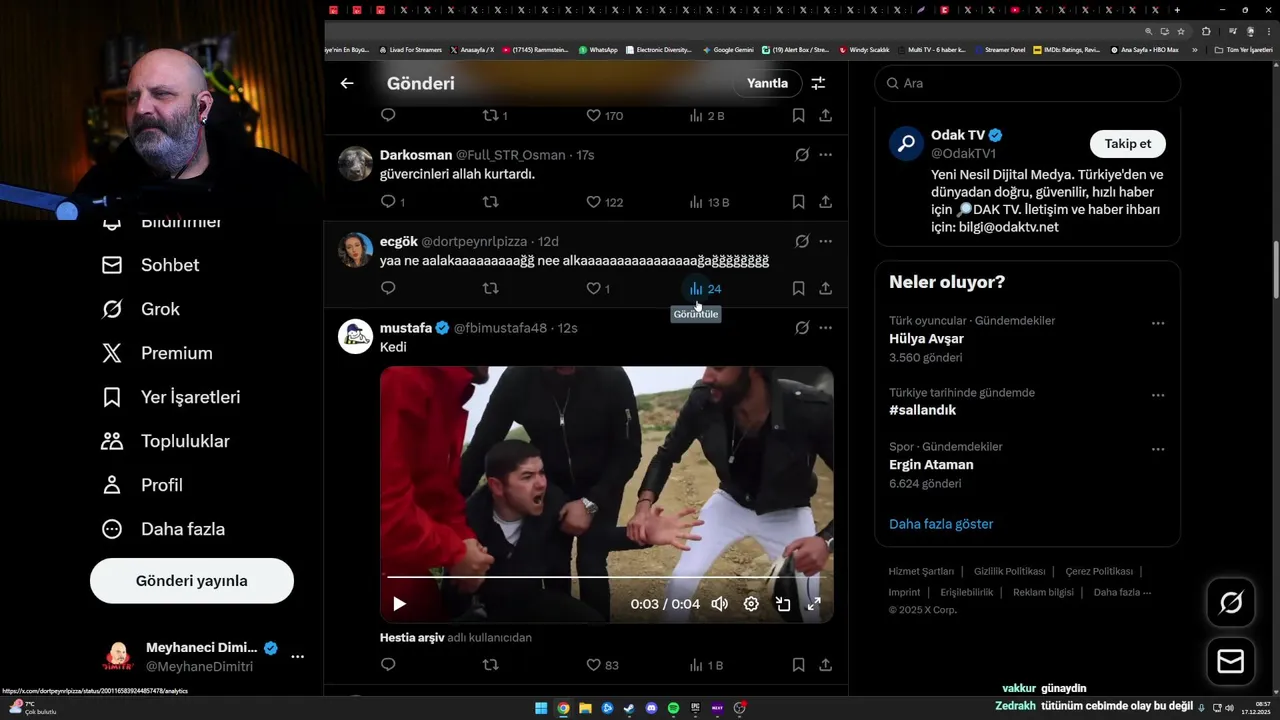Click the Yanıtla button

click(x=767, y=83)
